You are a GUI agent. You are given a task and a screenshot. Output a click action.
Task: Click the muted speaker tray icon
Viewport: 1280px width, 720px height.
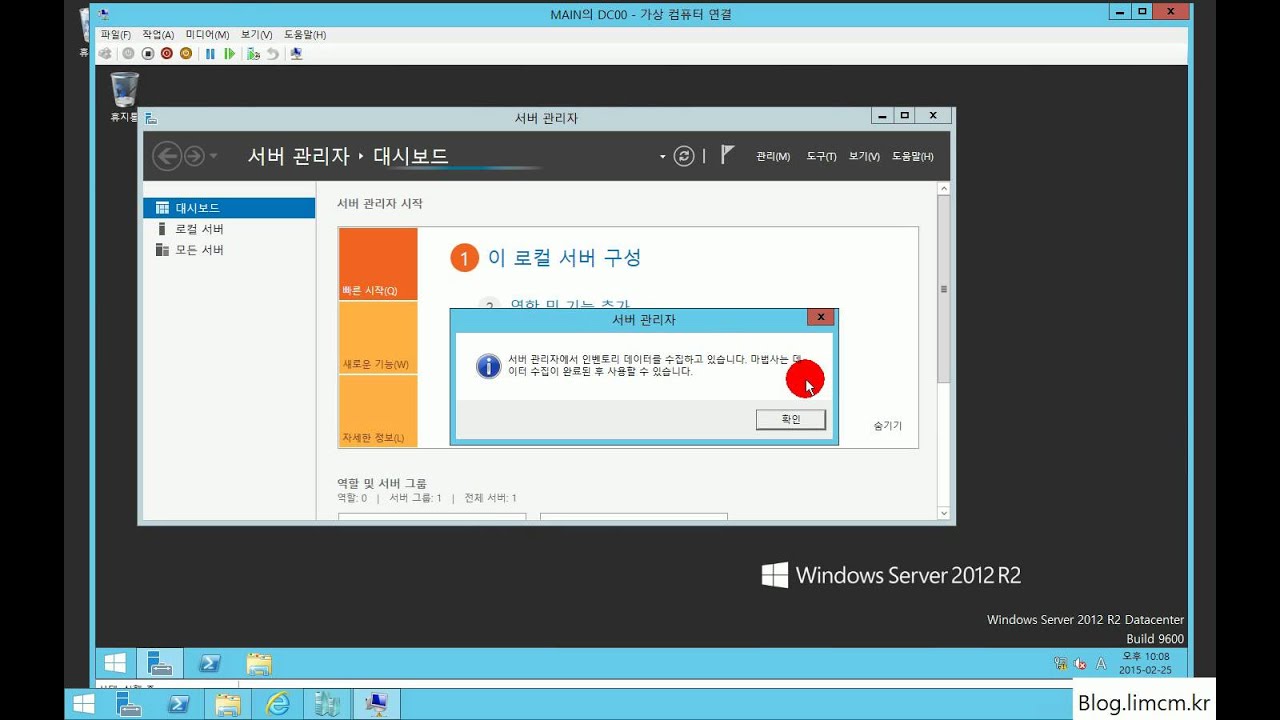[x=1081, y=663]
